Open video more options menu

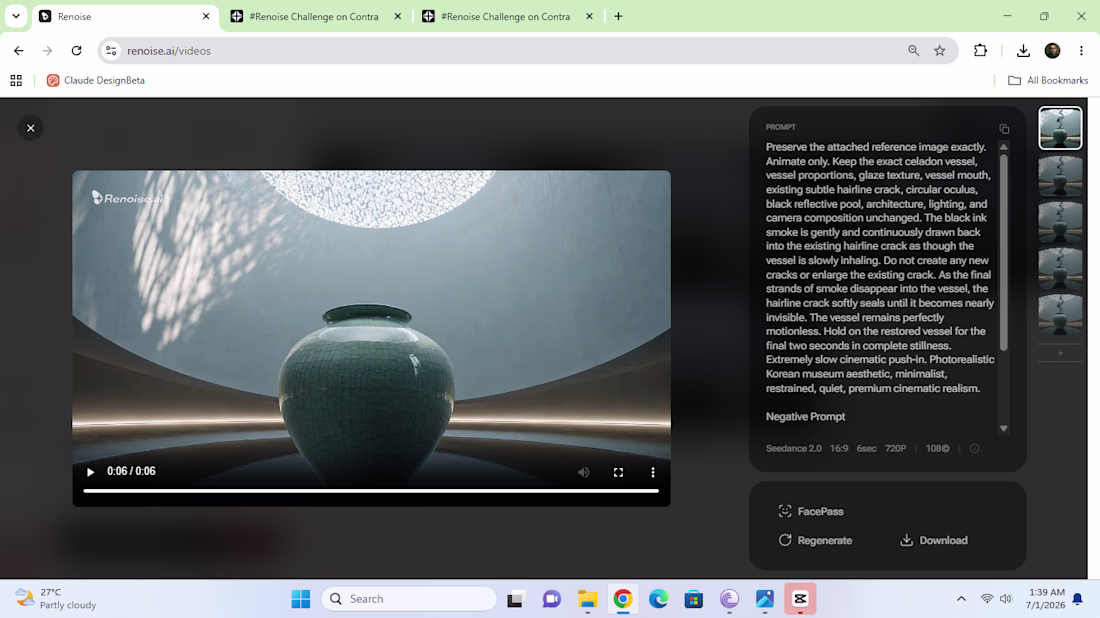[x=652, y=472]
